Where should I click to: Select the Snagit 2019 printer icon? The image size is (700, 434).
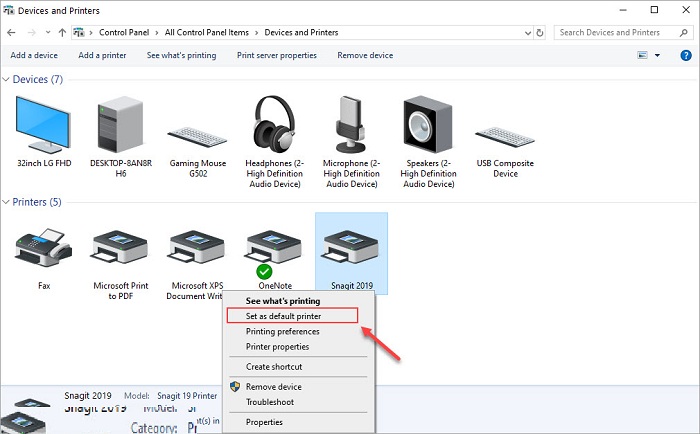pos(350,247)
